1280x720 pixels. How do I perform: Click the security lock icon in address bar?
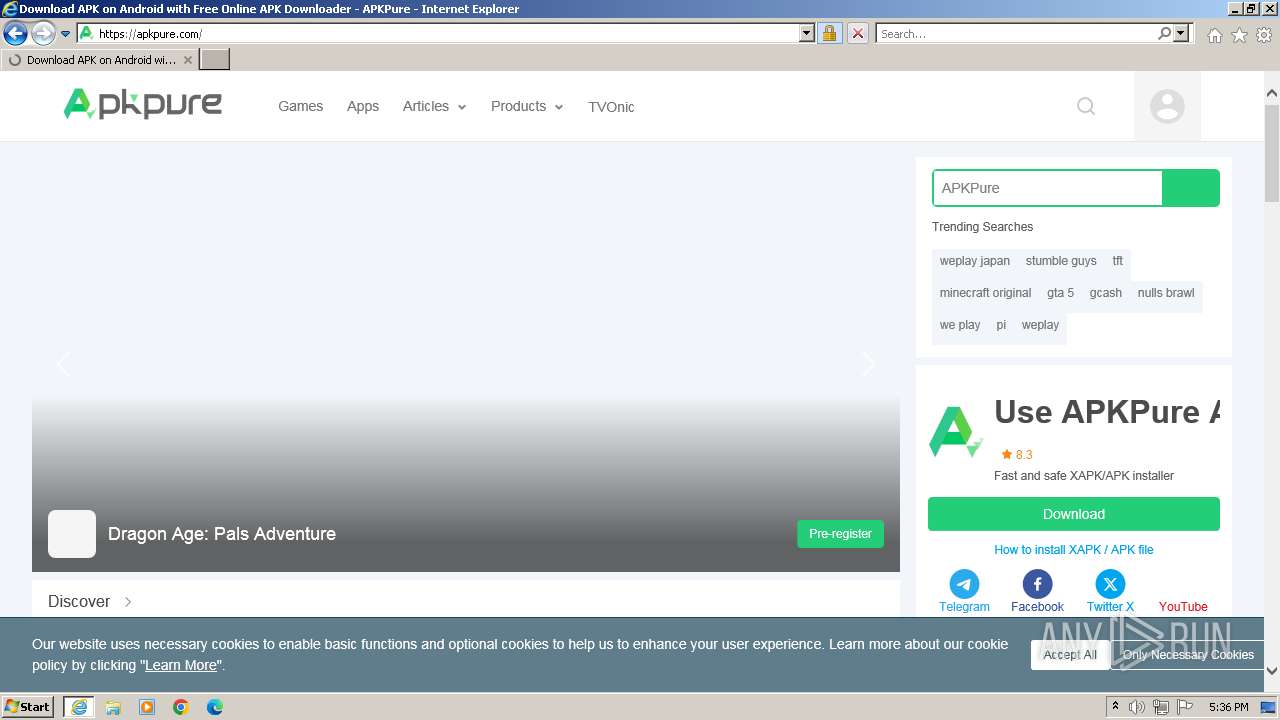click(x=829, y=33)
